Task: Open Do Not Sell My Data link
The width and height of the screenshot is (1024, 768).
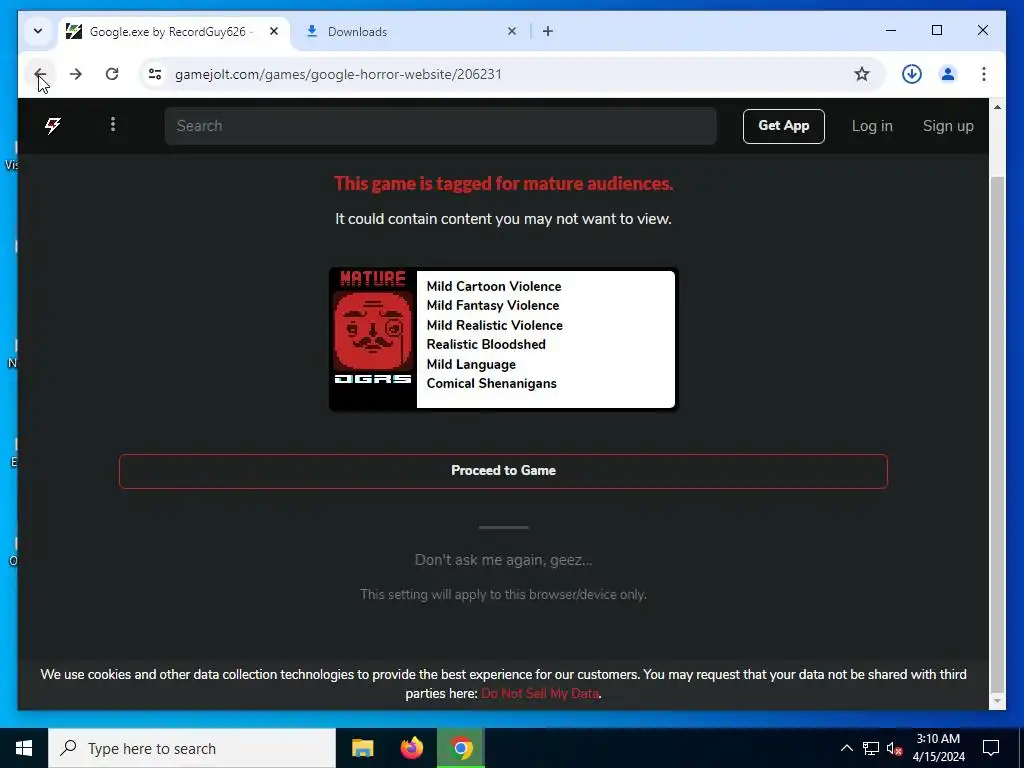Action: (539, 694)
